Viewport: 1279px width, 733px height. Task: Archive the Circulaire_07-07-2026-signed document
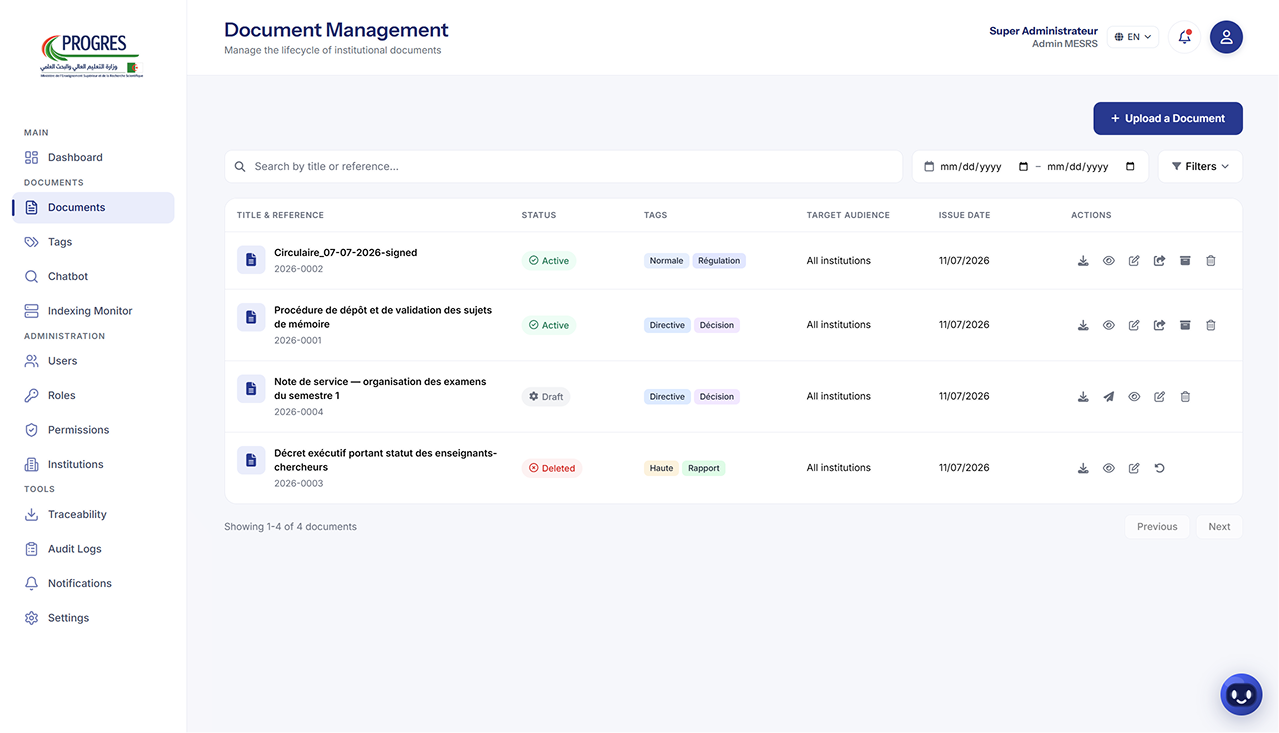[1185, 261]
